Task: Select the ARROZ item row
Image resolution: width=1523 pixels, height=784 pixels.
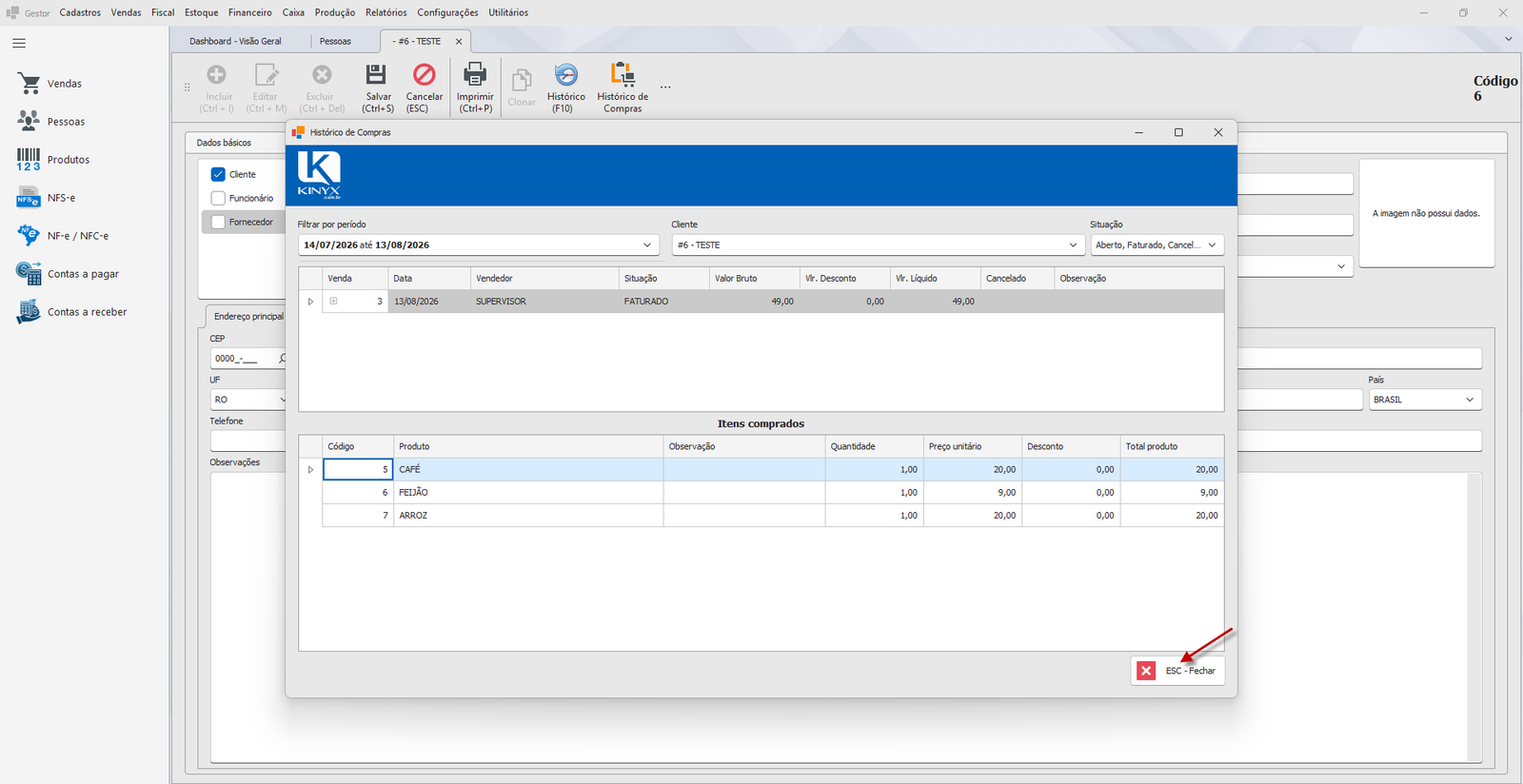Action: click(x=773, y=516)
